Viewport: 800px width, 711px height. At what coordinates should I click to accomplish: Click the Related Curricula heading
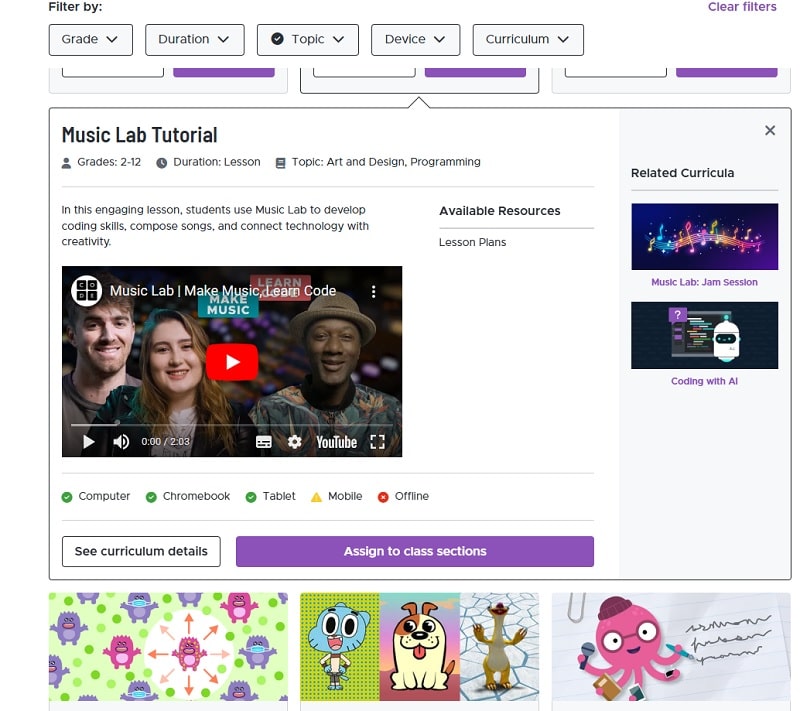point(682,173)
